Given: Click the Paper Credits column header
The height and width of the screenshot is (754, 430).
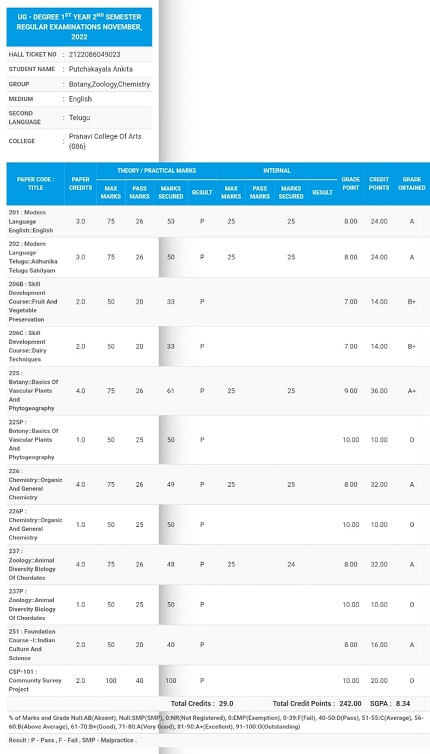Looking at the screenshot, I should [80, 184].
